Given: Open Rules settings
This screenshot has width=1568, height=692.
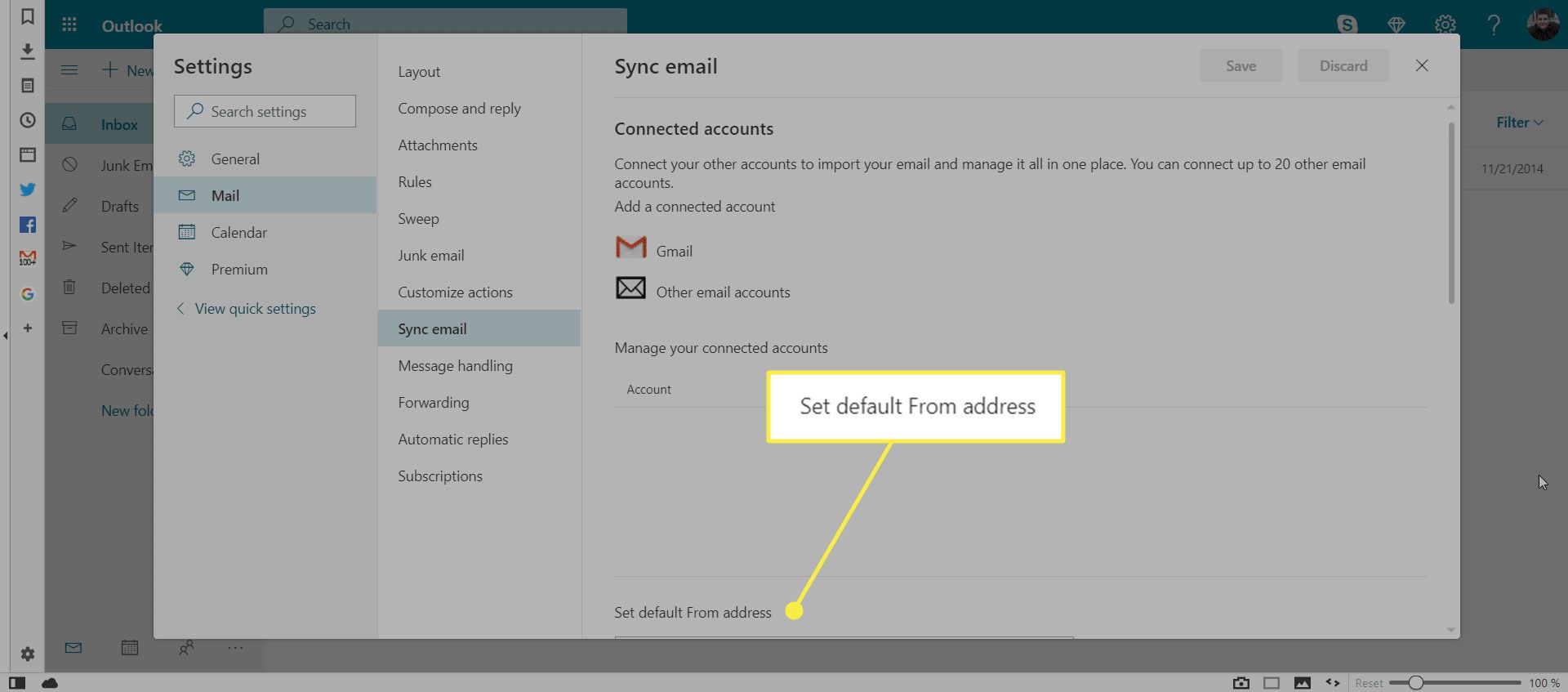Looking at the screenshot, I should coord(479,182).
